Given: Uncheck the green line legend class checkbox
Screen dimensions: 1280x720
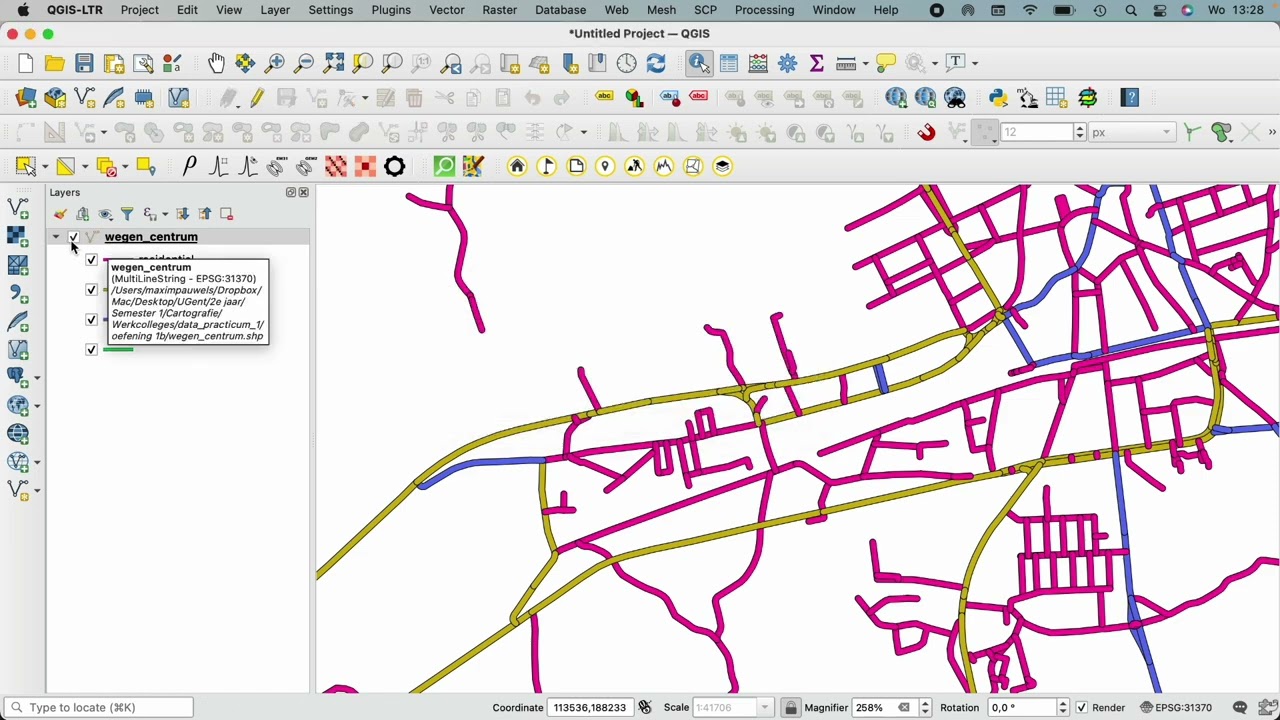Looking at the screenshot, I should pyautogui.click(x=91, y=350).
